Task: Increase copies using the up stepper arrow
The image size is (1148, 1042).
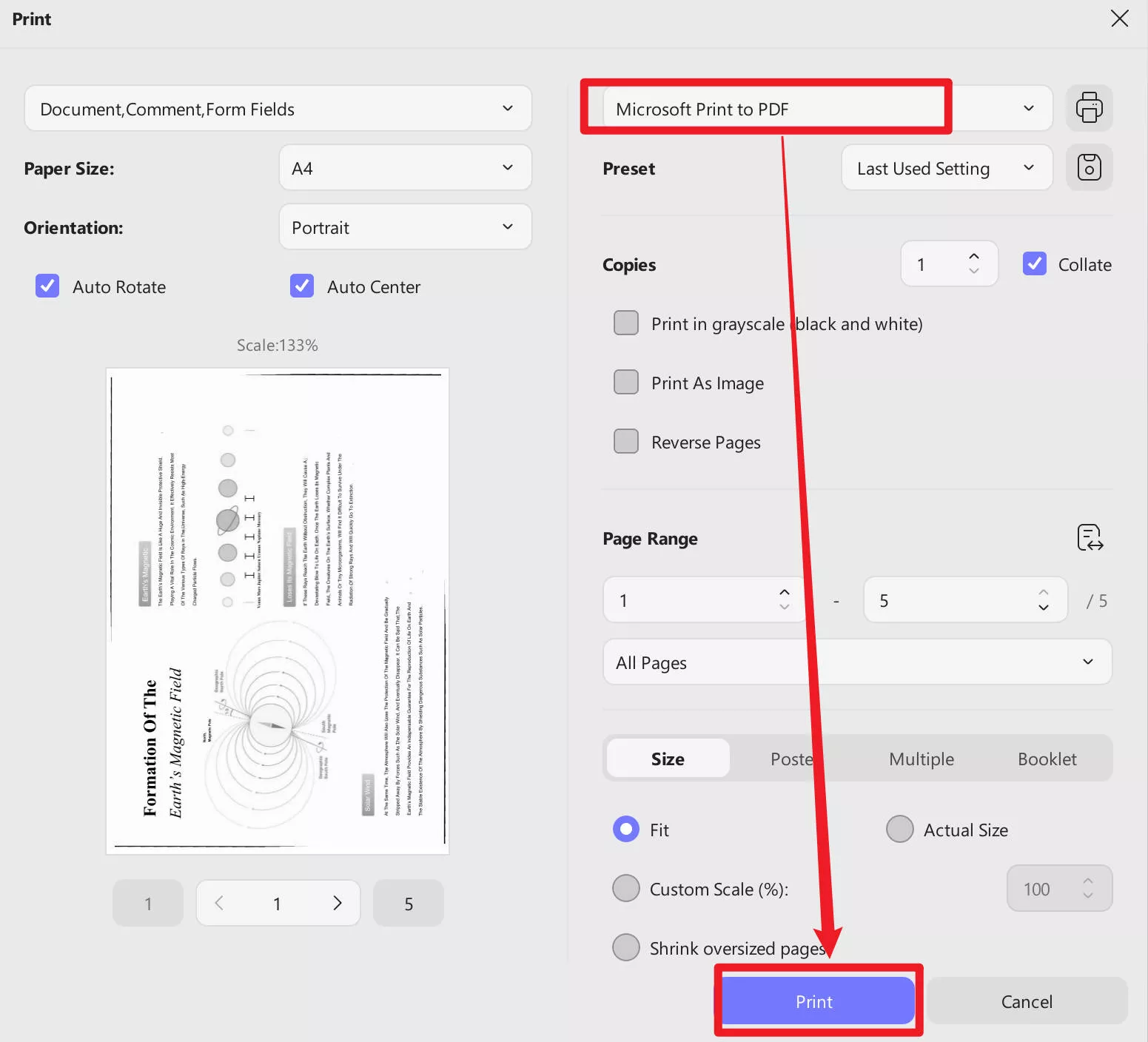Action: tap(974, 255)
